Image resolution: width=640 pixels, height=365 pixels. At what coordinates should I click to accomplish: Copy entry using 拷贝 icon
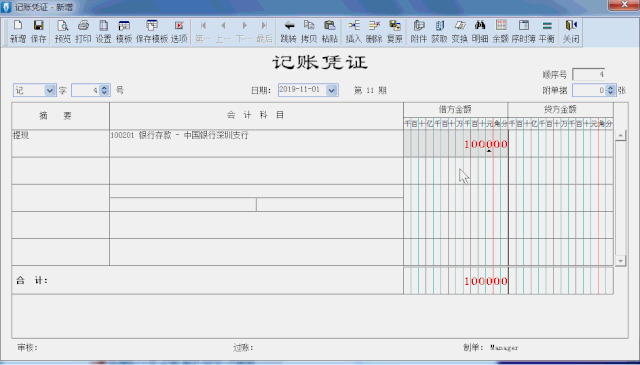(309, 32)
